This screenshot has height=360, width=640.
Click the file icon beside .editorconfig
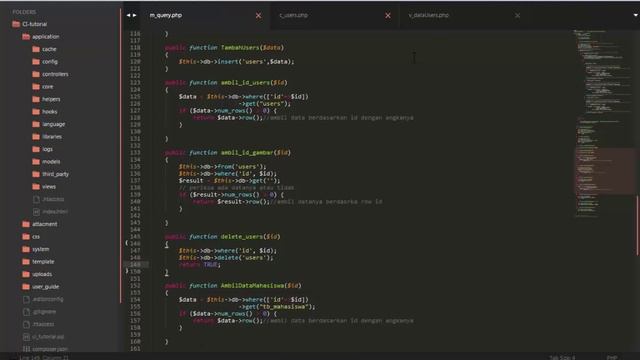(27, 299)
